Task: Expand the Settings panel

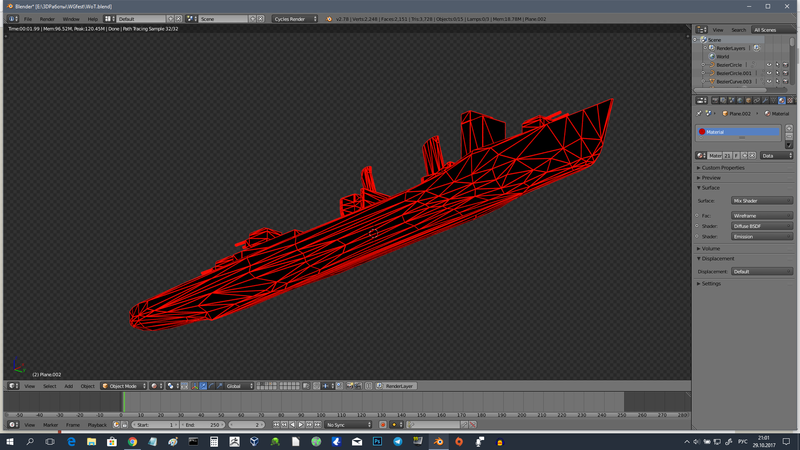Action: pyautogui.click(x=711, y=284)
